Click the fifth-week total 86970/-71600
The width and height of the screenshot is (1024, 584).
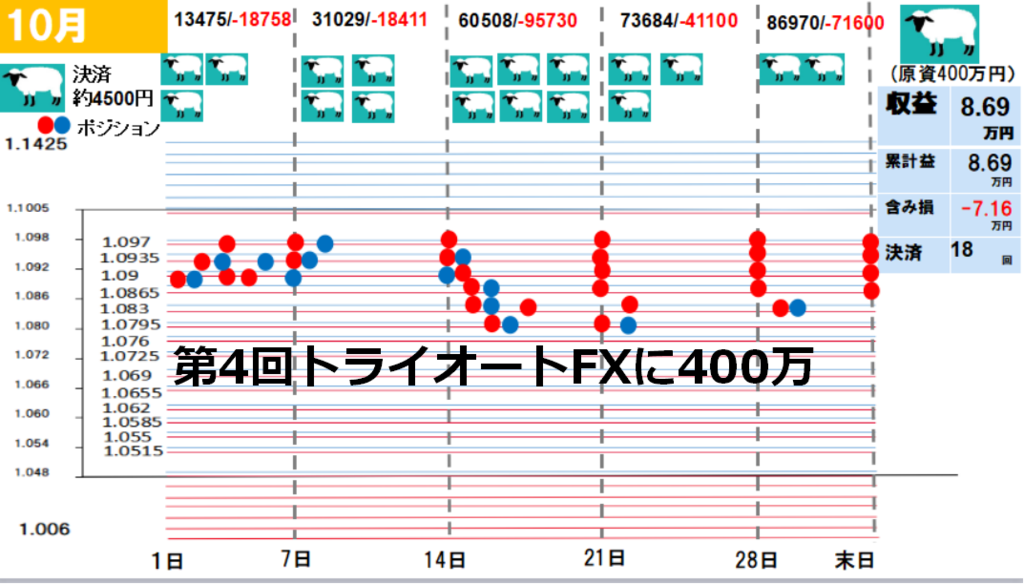(x=825, y=24)
